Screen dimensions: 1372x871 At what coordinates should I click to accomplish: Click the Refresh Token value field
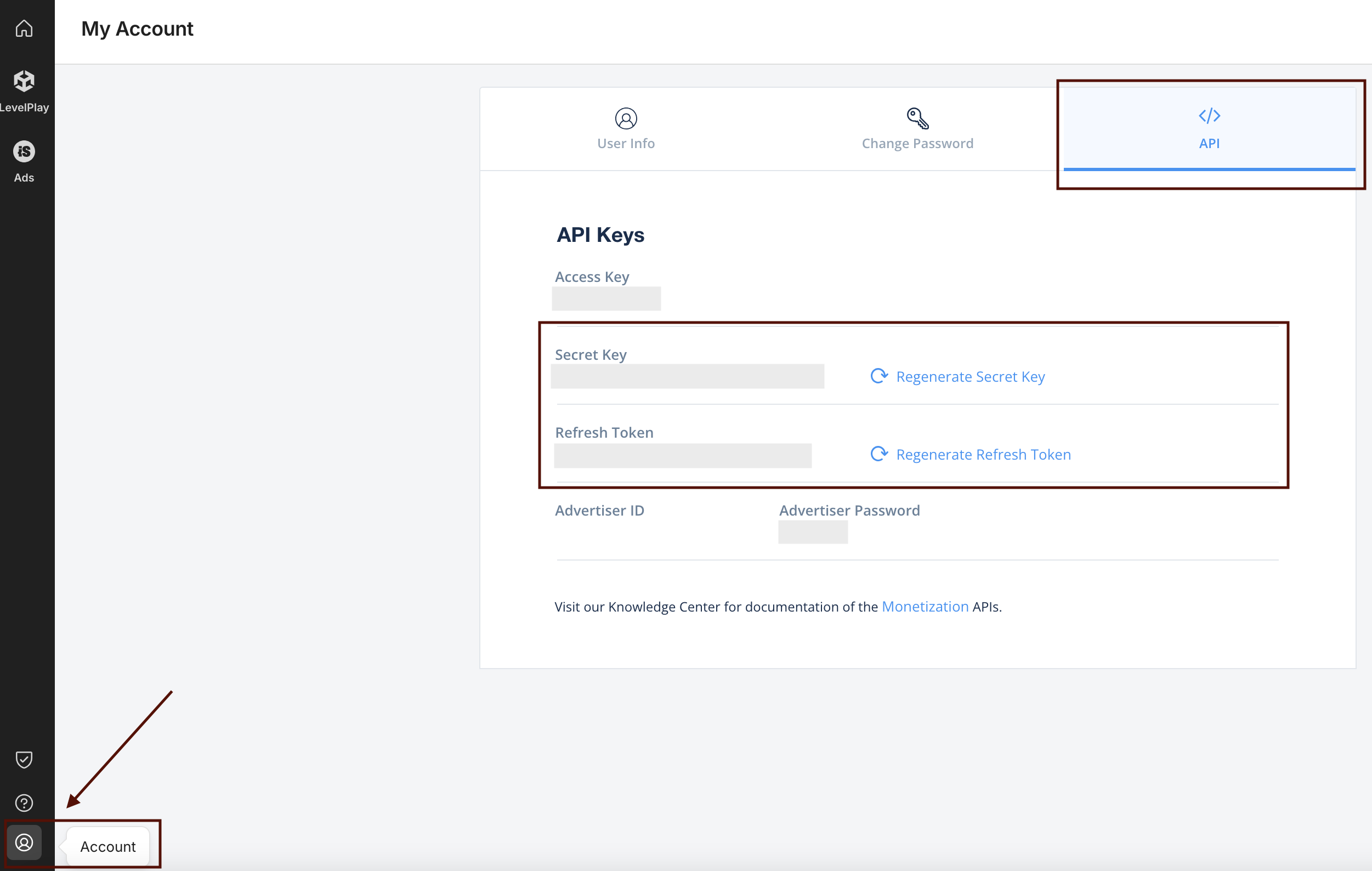[x=683, y=455]
